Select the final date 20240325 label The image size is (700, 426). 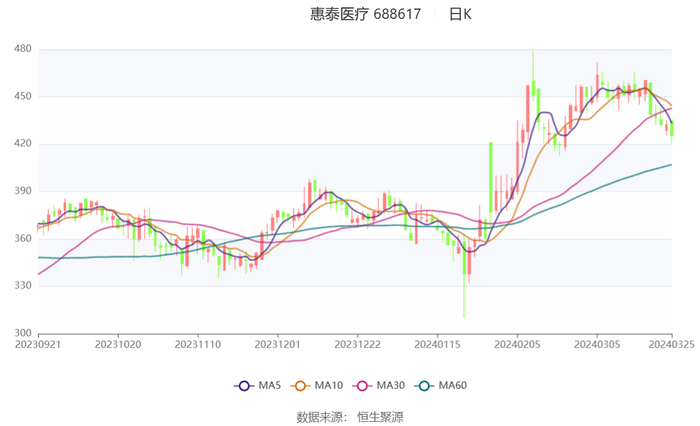[x=671, y=343]
